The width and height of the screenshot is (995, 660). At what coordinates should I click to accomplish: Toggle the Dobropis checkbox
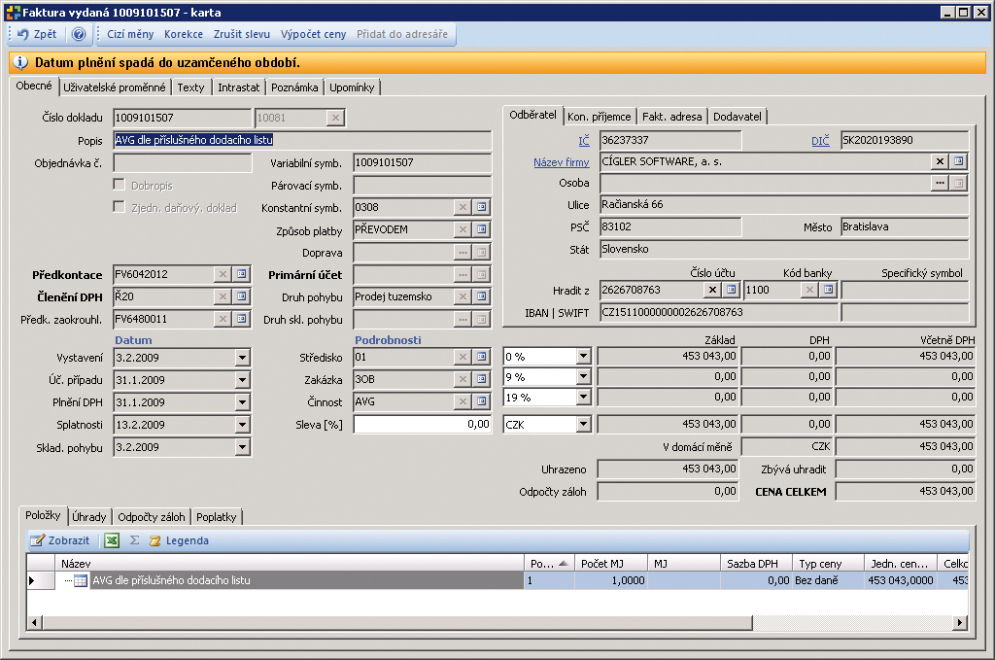click(x=119, y=185)
